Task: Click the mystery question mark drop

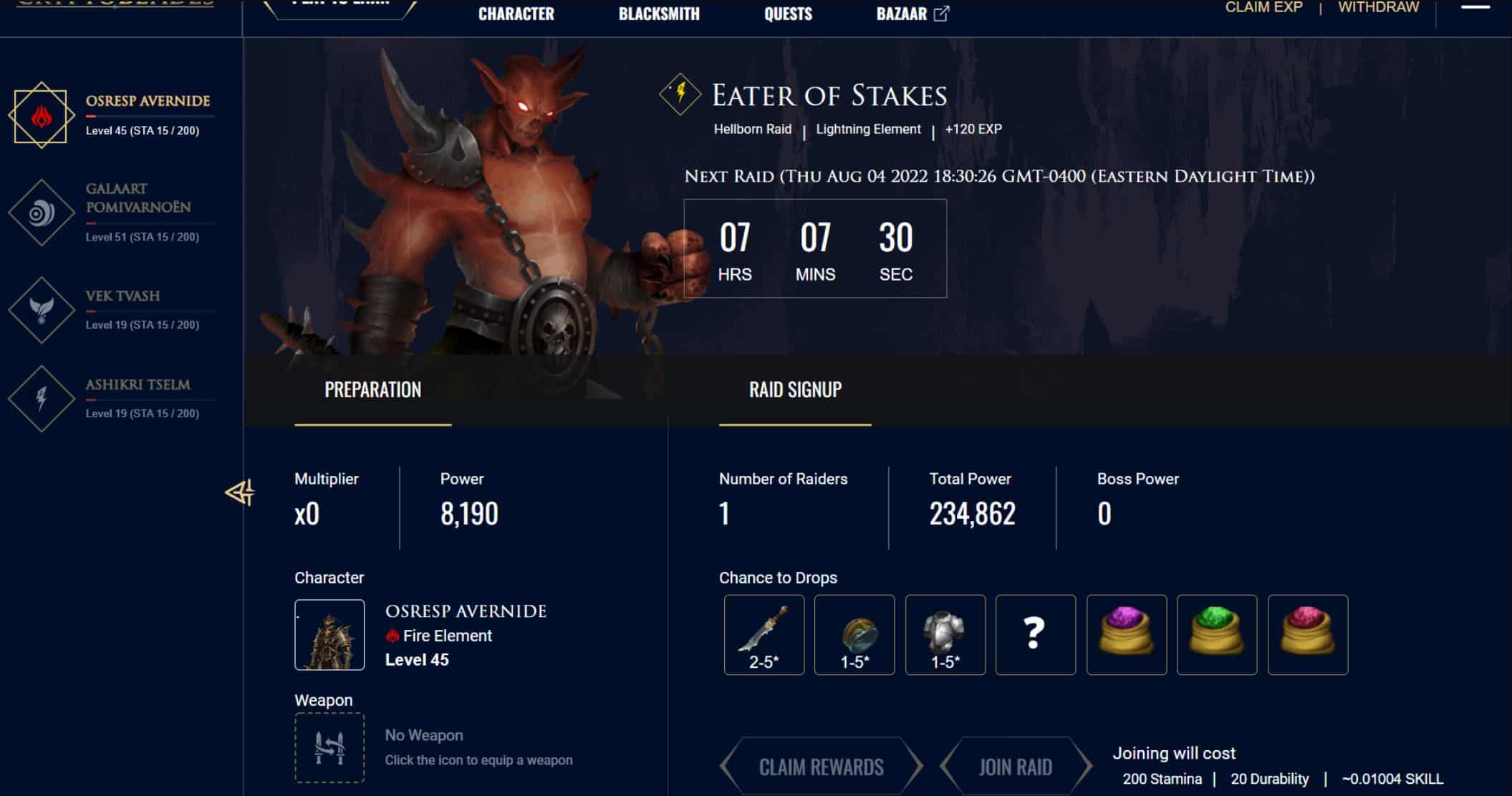Action: pos(1036,635)
